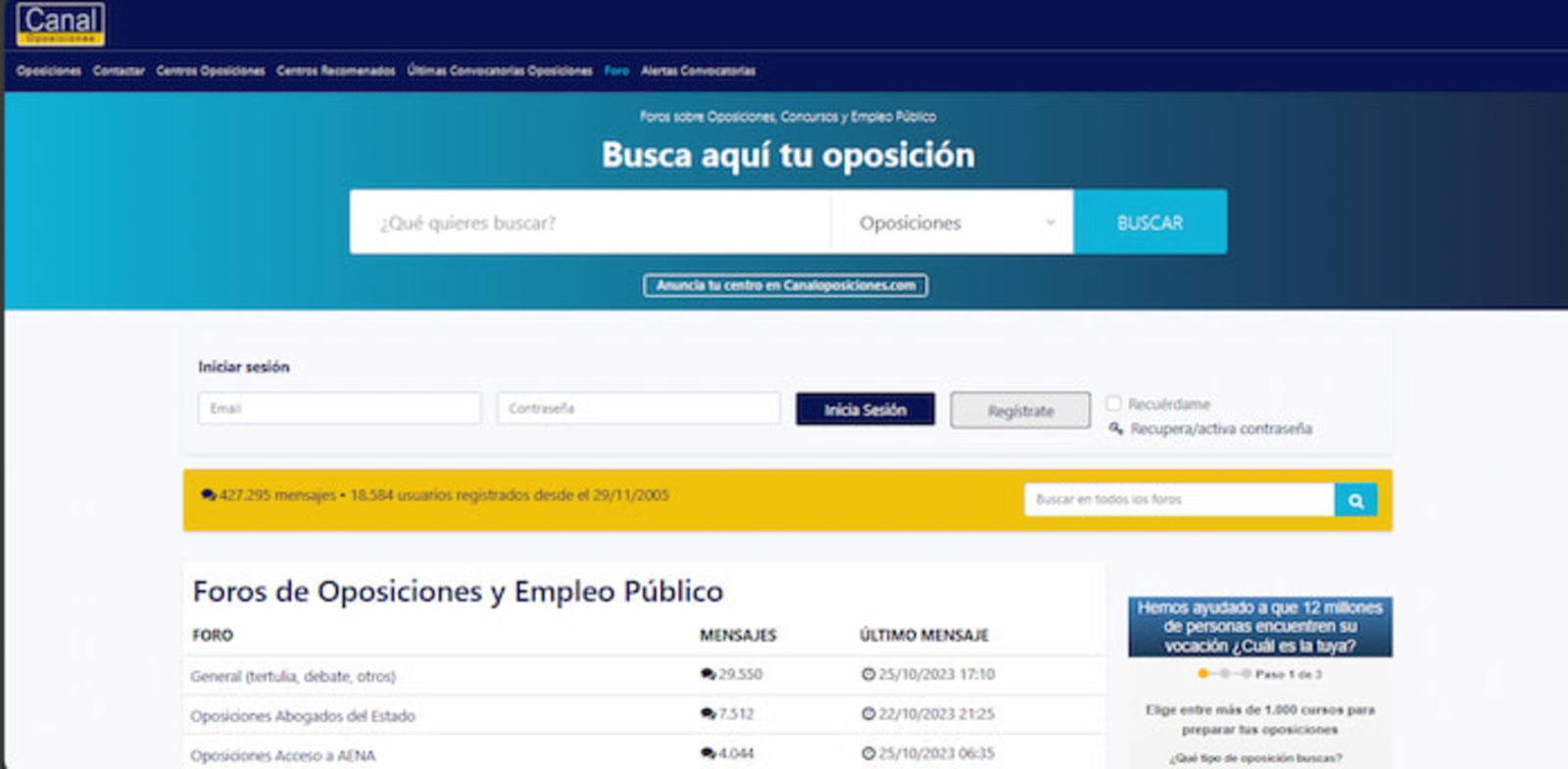1568x769 pixels.
Task: Open Últimas Convocatorias Oposiciones menu item
Action: (500, 71)
